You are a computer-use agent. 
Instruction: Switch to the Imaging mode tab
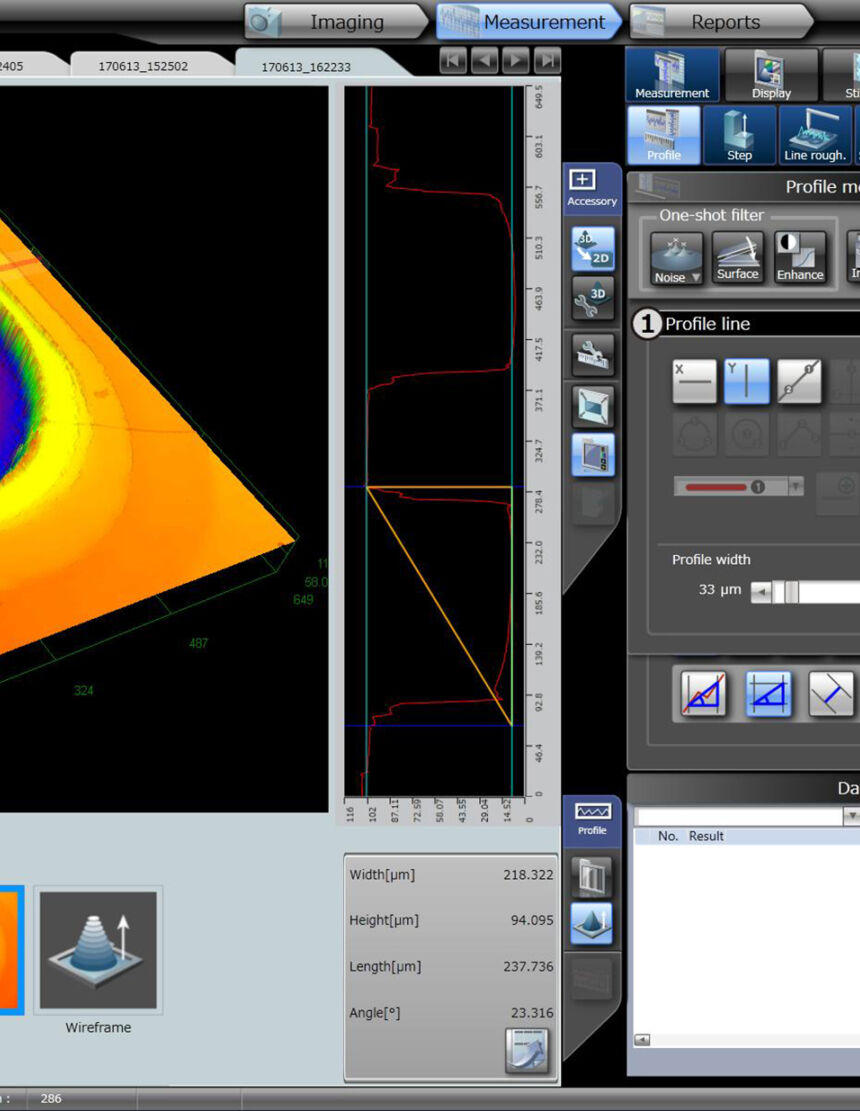(336, 22)
